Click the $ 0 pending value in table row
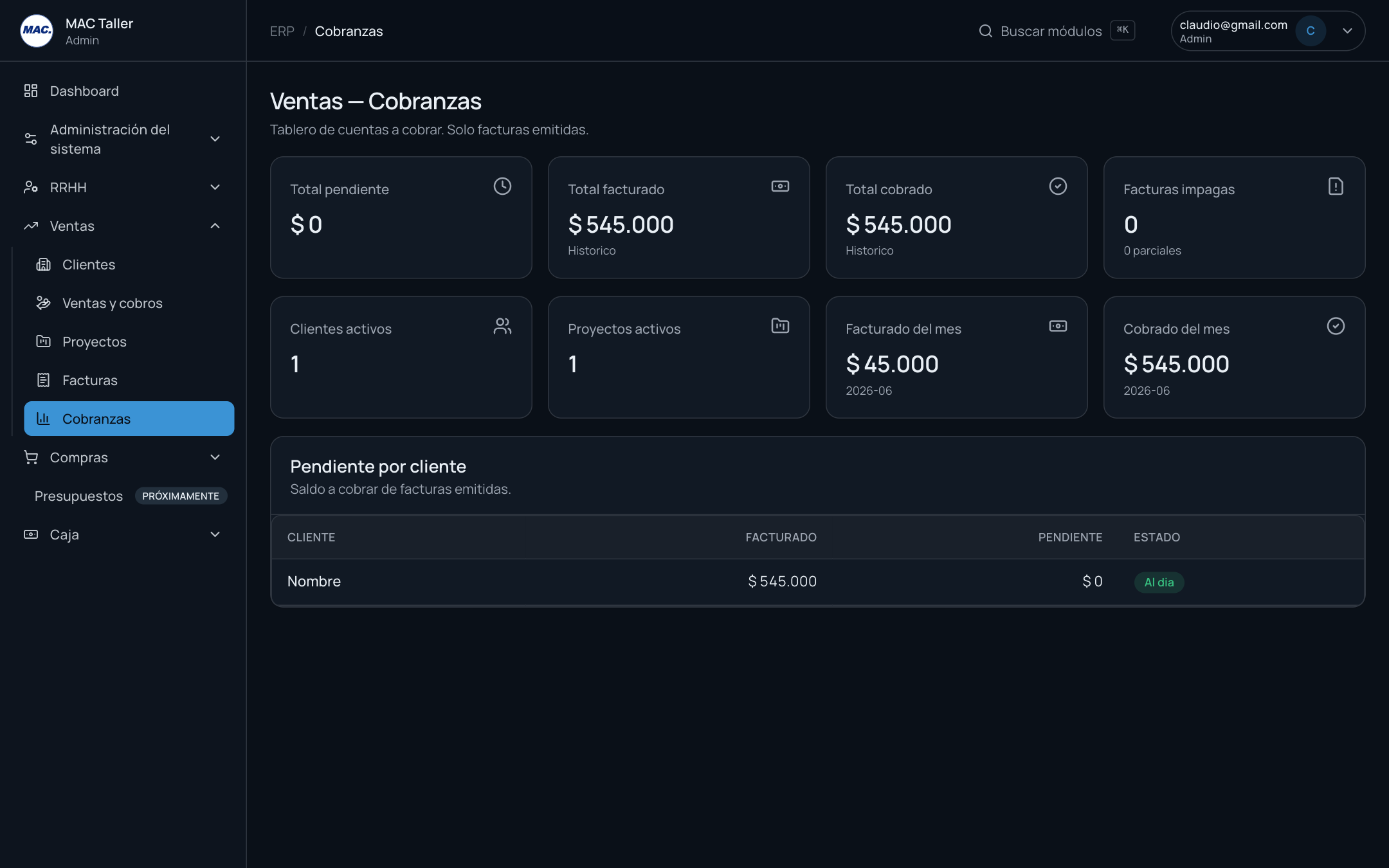This screenshot has height=868, width=1389. click(1092, 581)
